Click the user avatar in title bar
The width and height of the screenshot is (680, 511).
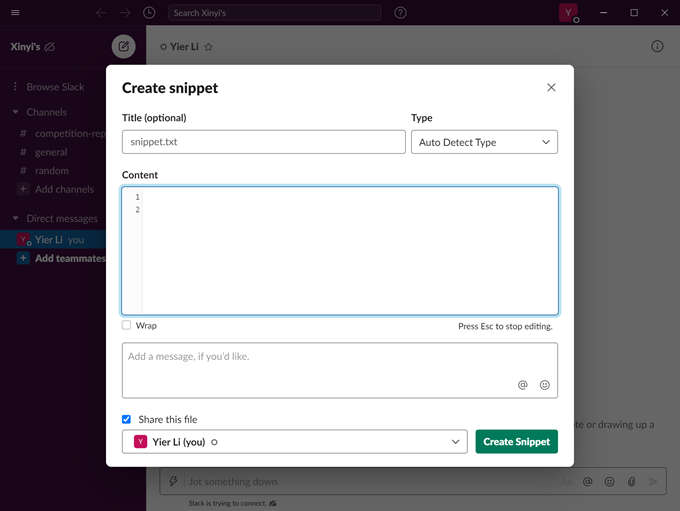pos(568,13)
